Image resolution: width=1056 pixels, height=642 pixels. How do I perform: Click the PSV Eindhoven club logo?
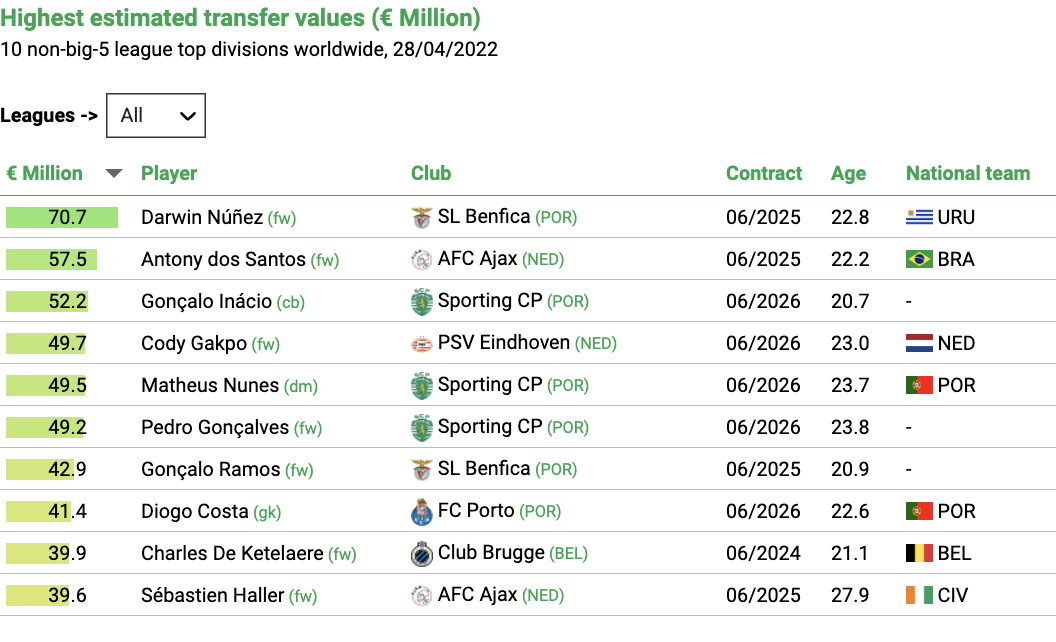[x=422, y=344]
